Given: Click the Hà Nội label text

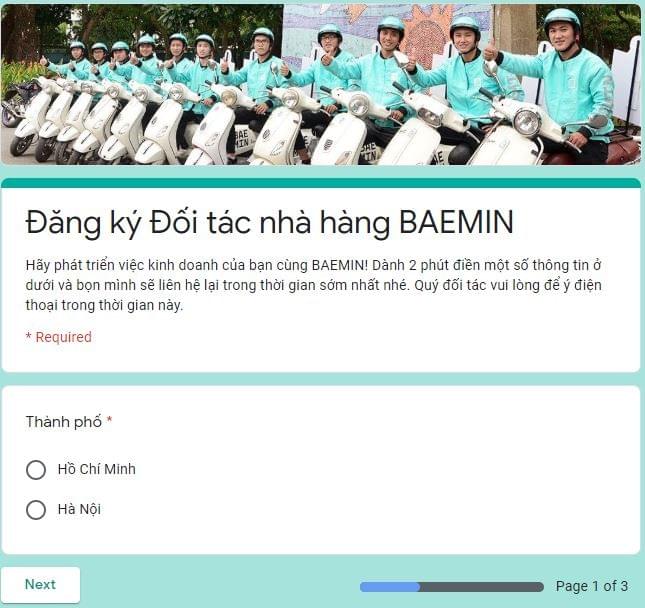Looking at the screenshot, I should [x=79, y=510].
